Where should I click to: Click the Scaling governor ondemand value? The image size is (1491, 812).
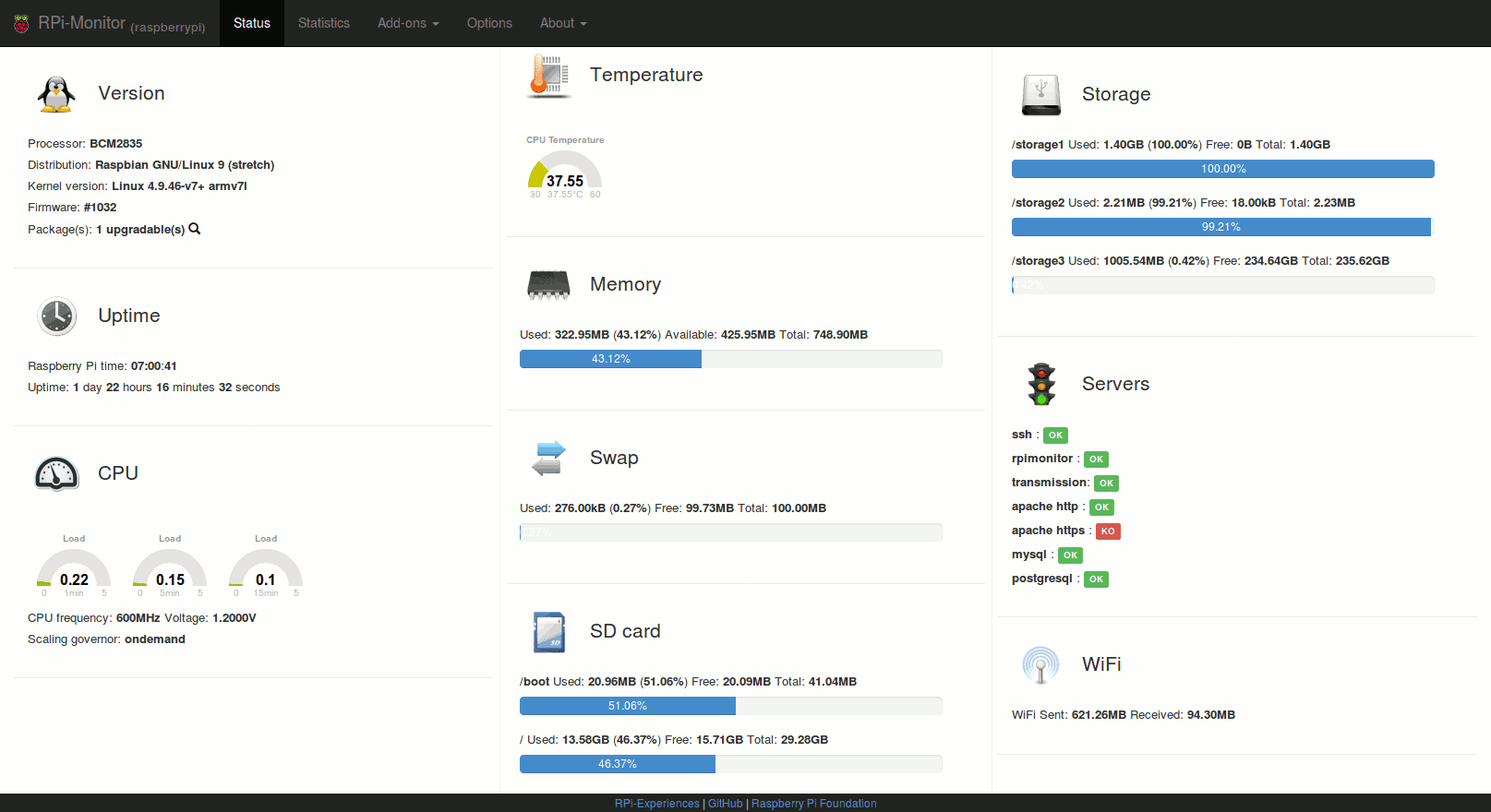155,639
